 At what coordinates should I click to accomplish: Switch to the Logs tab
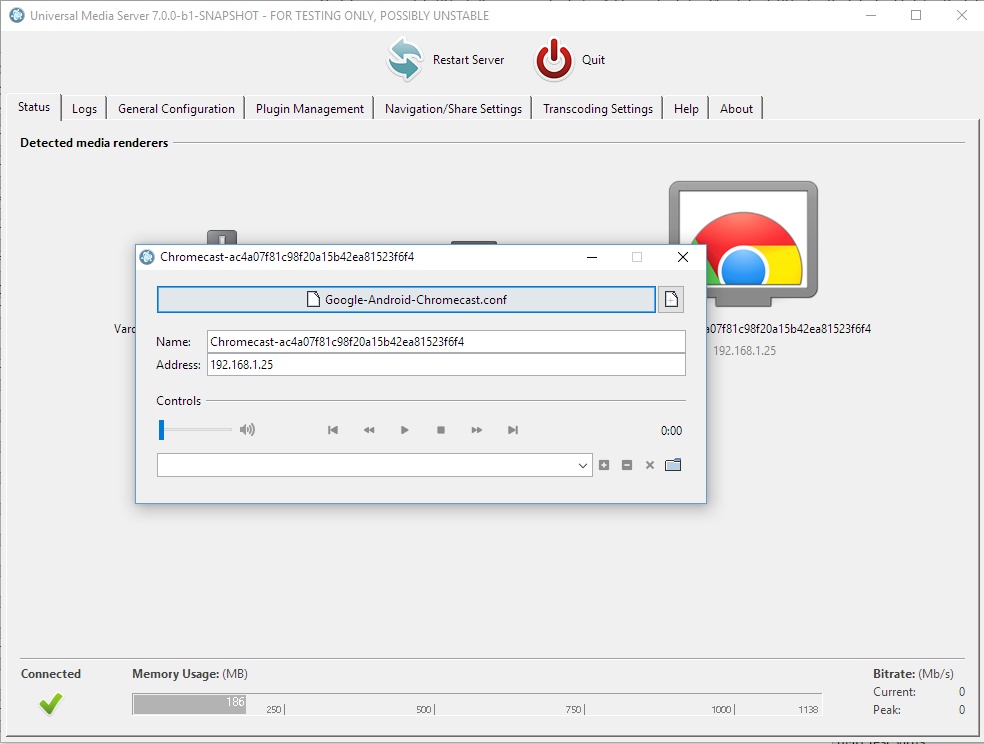pos(84,109)
